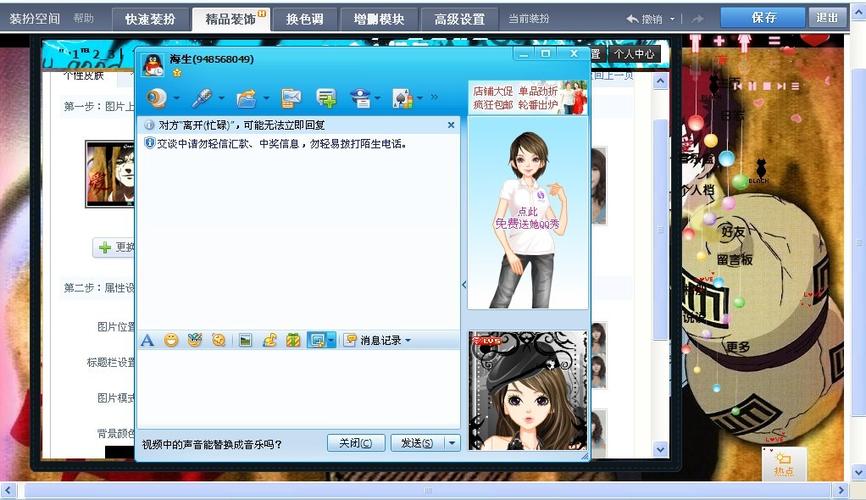Viewport: 866px width, 500px height.
Task: Click the send file folder icon
Action: 246,98
